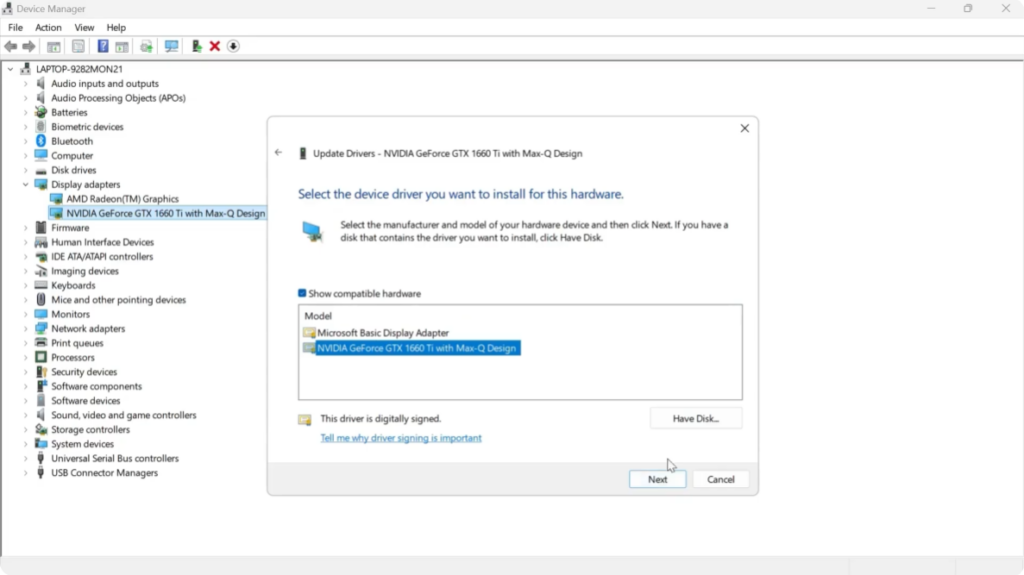Click the Properties toolbar icon
1024x575 pixels.
pos(78,46)
